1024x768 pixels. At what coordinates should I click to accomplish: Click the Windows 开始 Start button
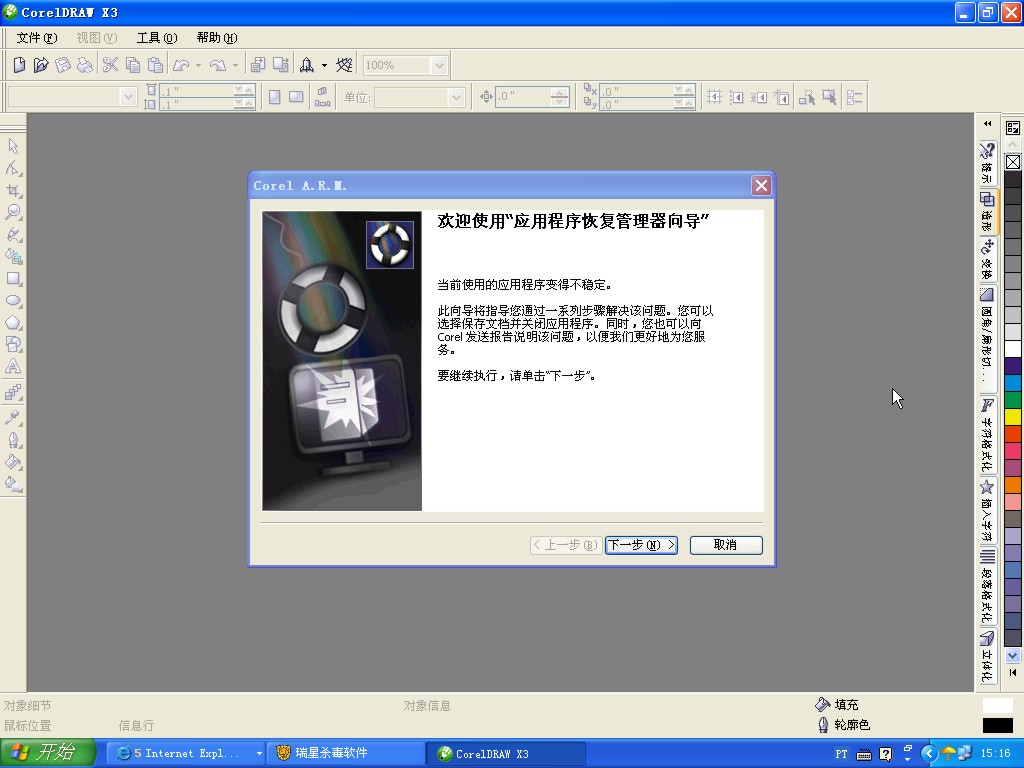pyautogui.click(x=47, y=753)
